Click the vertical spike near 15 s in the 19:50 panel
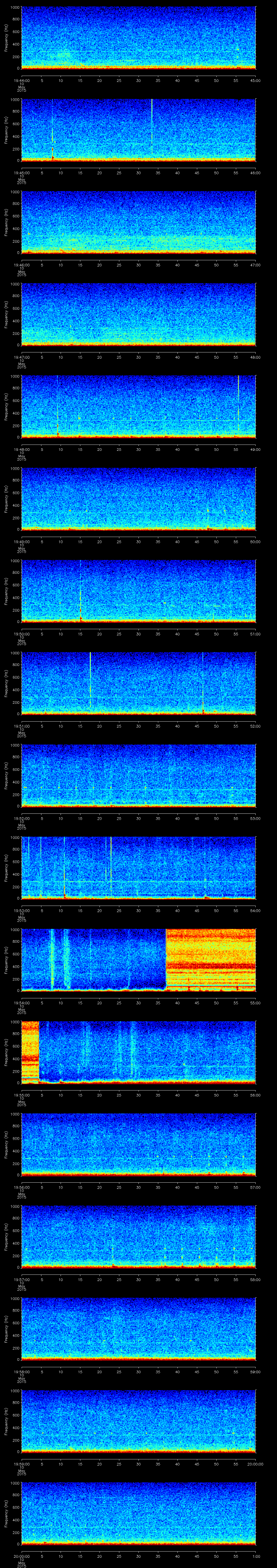Screen dimensions: 277x1568 (x=80, y=590)
